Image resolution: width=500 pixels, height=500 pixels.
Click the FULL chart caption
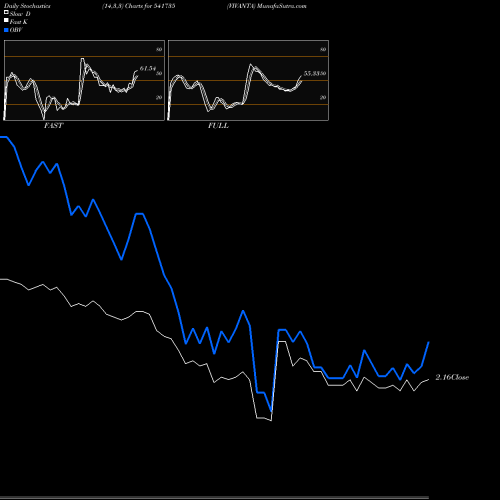(218, 125)
